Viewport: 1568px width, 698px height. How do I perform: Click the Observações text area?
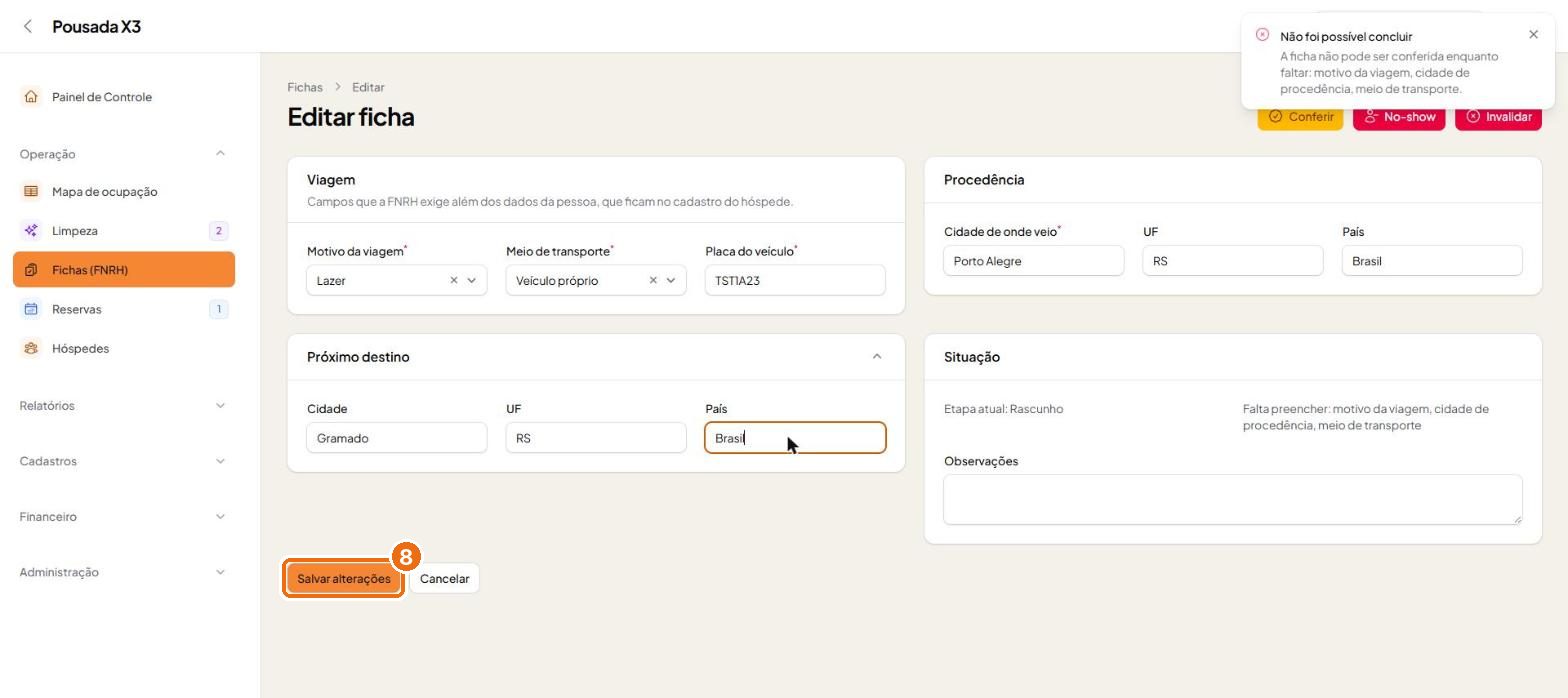[1233, 499]
